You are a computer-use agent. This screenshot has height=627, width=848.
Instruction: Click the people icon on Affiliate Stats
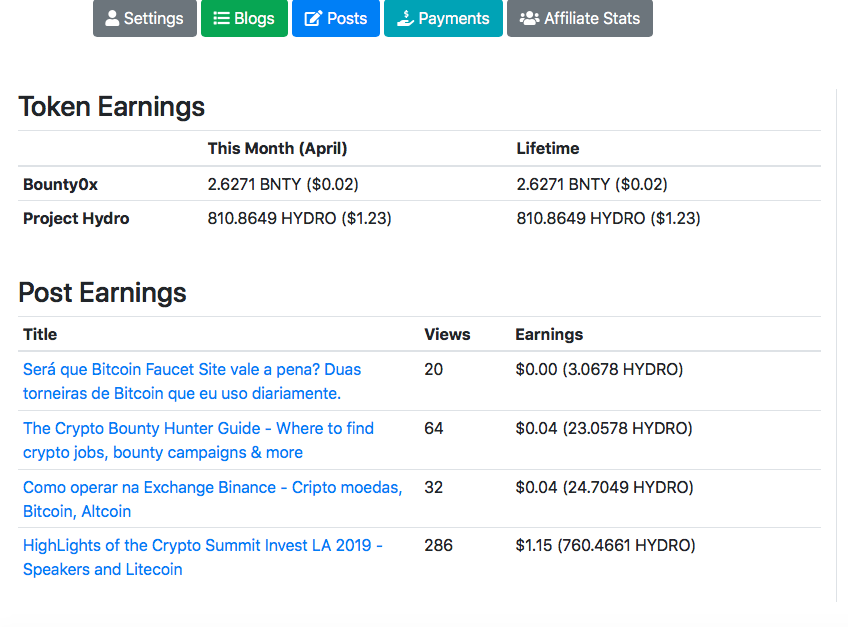pyautogui.click(x=530, y=19)
